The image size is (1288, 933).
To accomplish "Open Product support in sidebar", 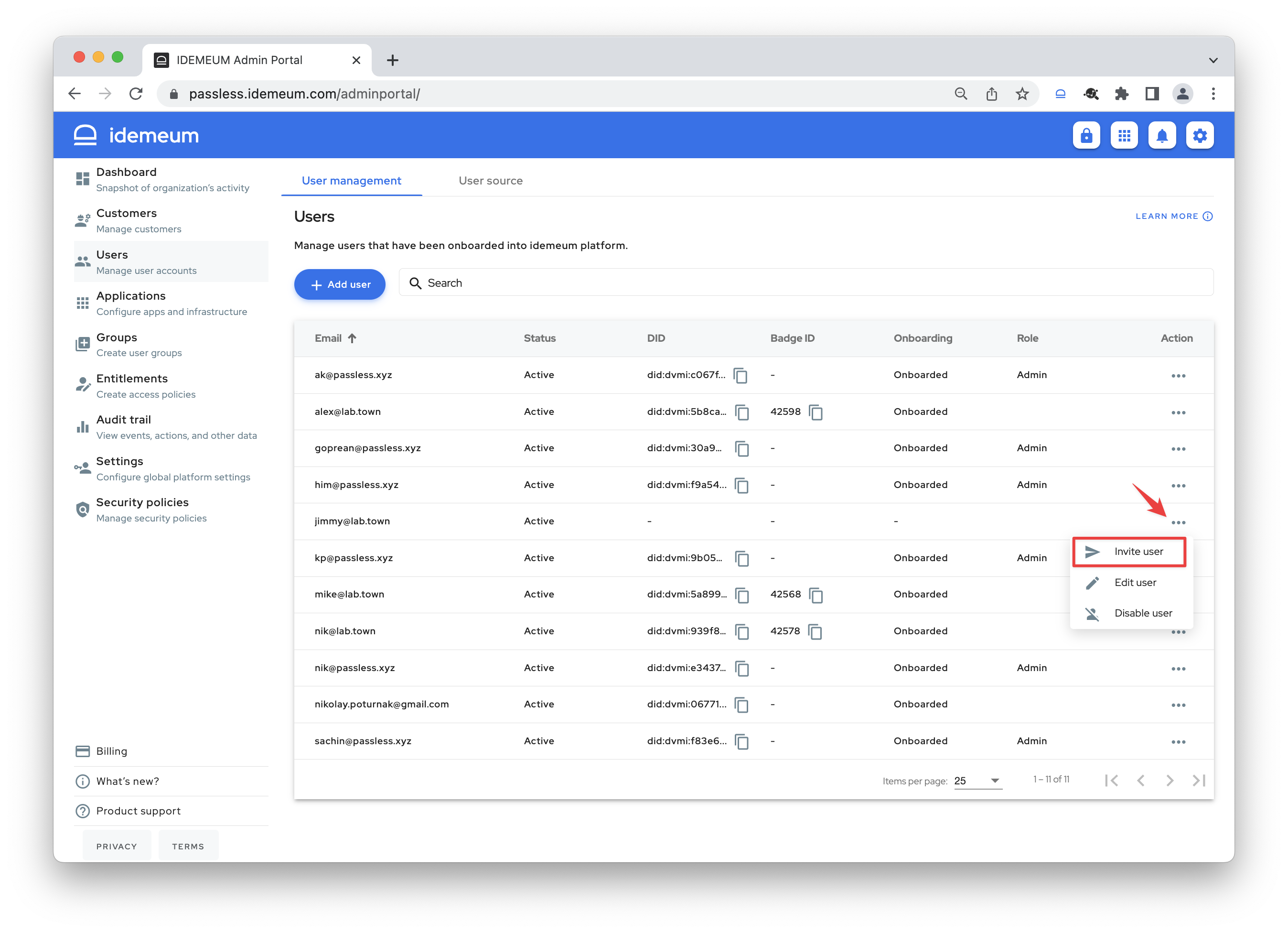I will (171, 811).
